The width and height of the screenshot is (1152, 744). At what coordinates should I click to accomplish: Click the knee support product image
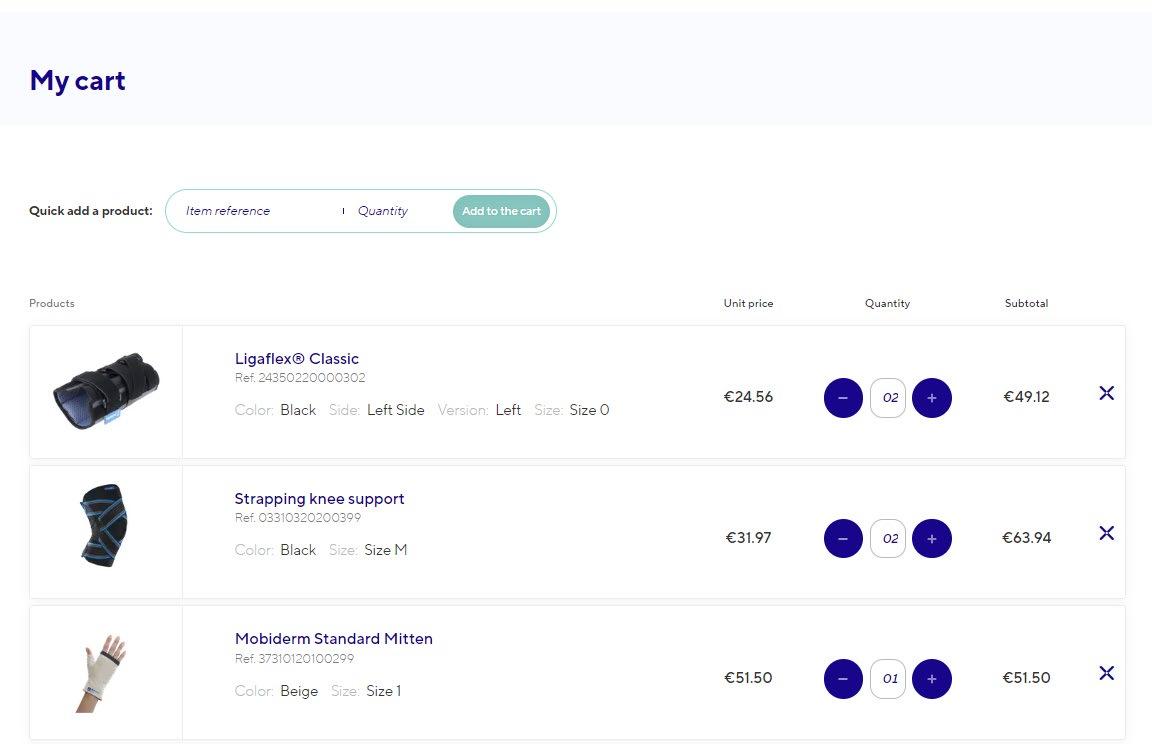104,526
